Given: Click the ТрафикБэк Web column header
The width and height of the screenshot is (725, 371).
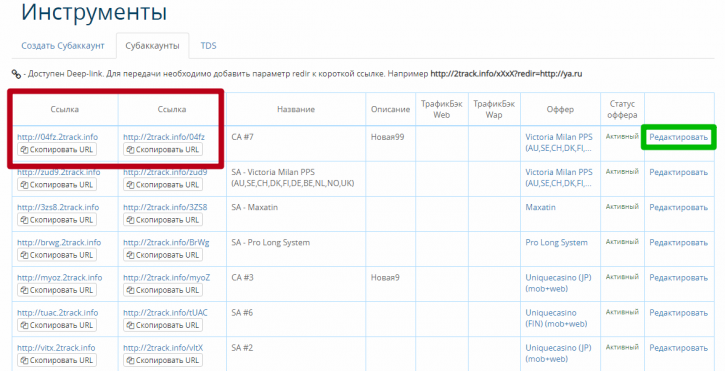Looking at the screenshot, I should click(x=442, y=109).
